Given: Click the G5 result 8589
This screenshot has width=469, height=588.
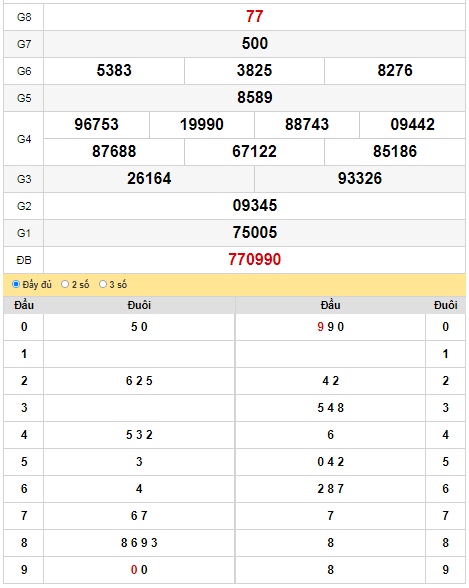Looking at the screenshot, I should coord(255,98).
